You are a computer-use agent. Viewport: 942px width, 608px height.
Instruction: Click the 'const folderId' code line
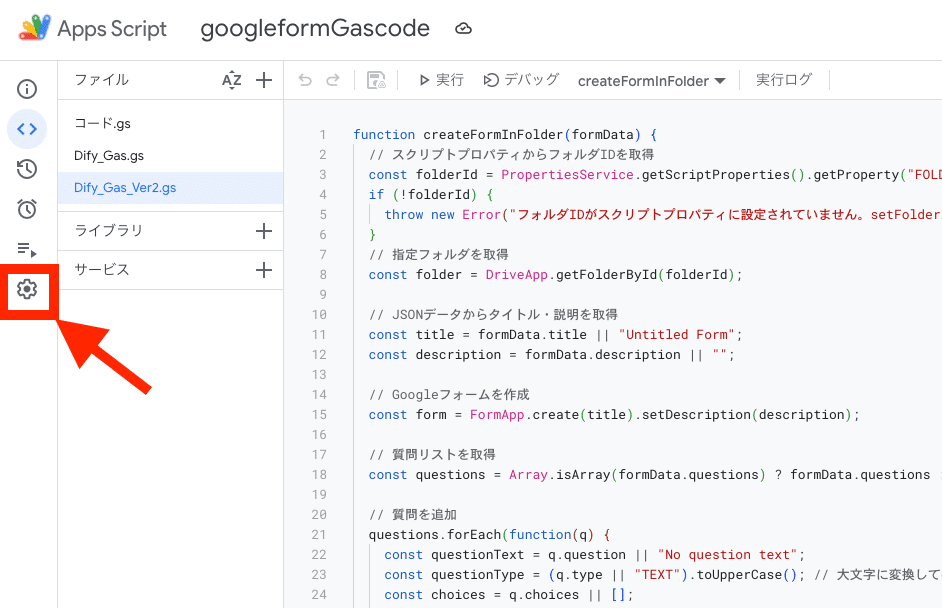click(655, 175)
